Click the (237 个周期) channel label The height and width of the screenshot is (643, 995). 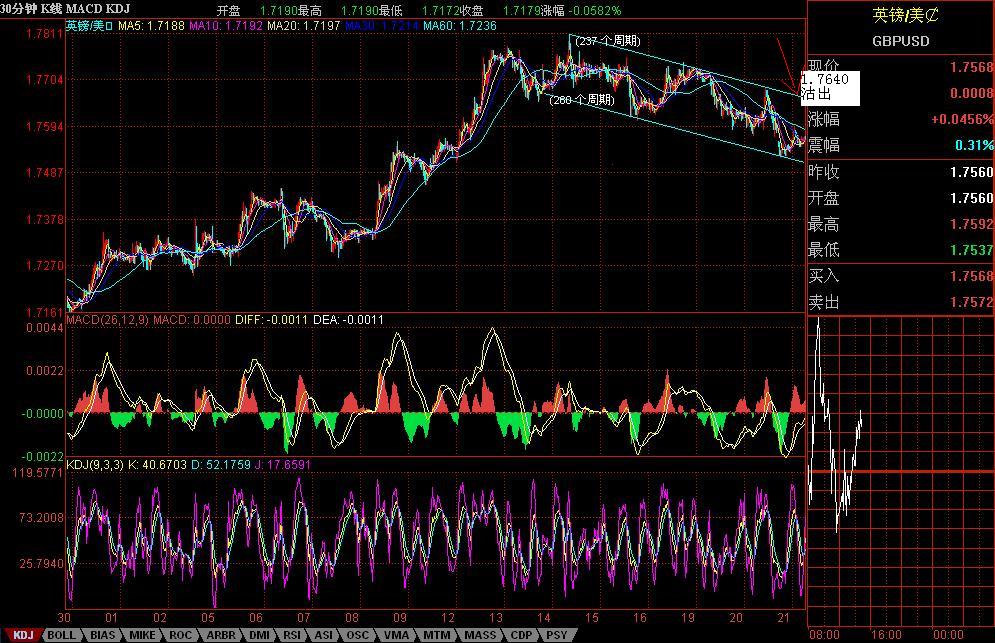(607, 41)
